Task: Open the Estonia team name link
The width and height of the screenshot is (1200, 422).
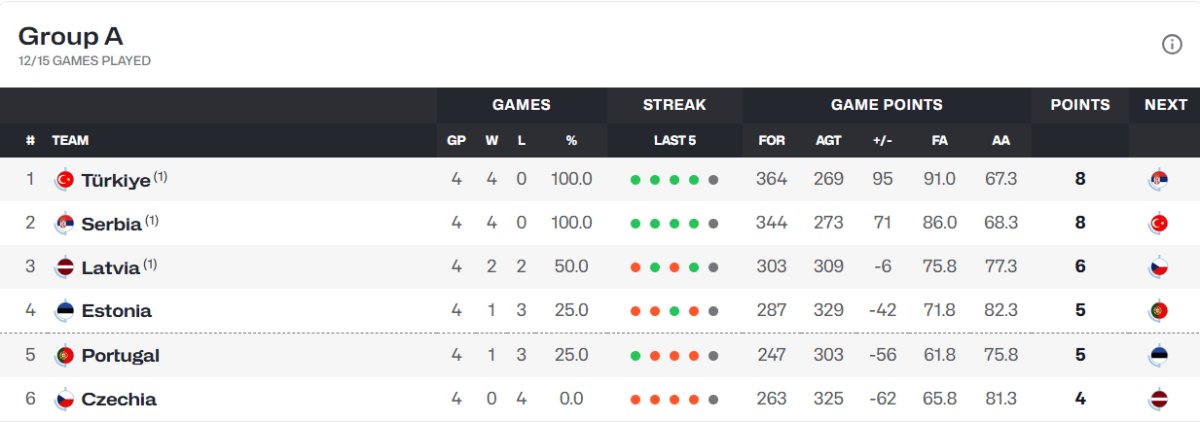Action: [x=117, y=311]
